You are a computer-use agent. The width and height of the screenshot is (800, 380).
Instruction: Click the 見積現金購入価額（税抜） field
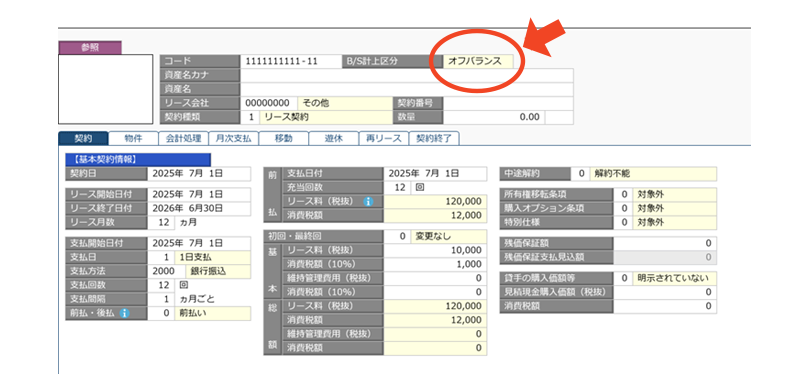pos(665,292)
